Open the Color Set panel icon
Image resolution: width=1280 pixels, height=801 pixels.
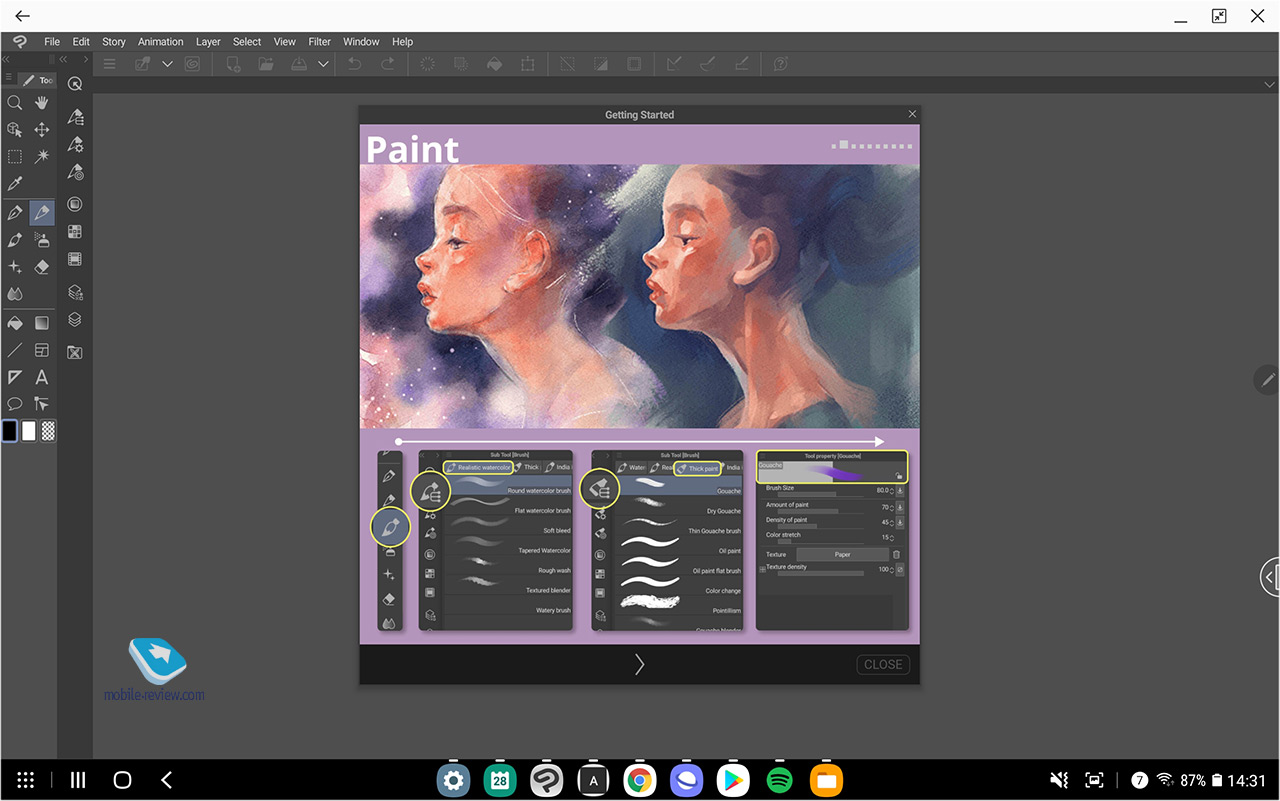tap(75, 231)
